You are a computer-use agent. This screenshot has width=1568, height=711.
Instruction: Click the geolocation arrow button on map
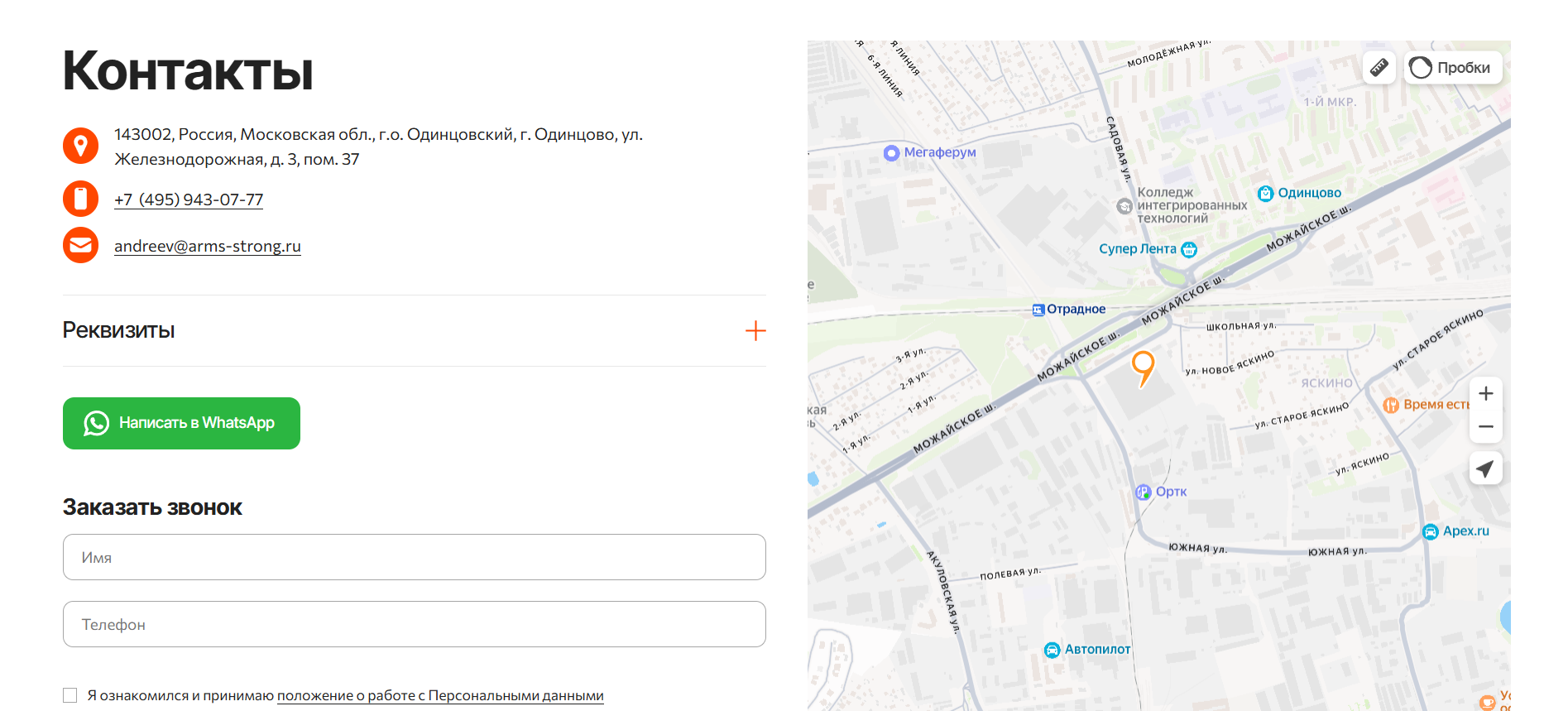tap(1485, 468)
